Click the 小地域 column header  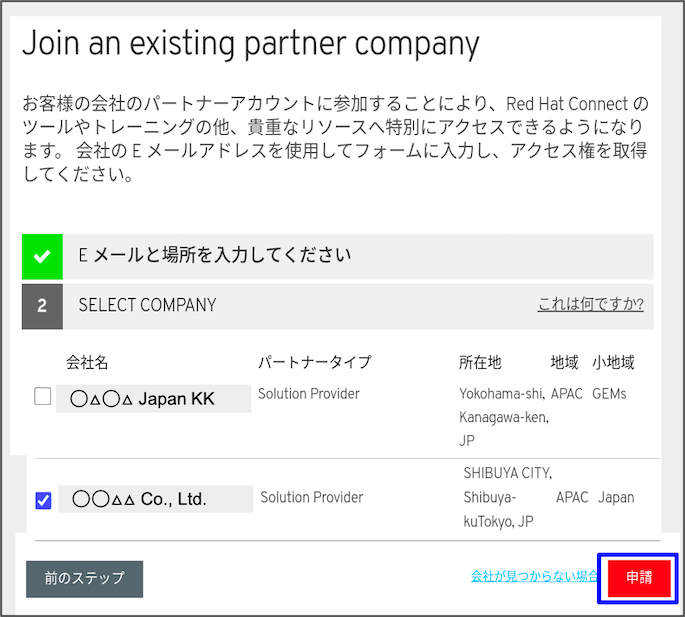[613, 362]
